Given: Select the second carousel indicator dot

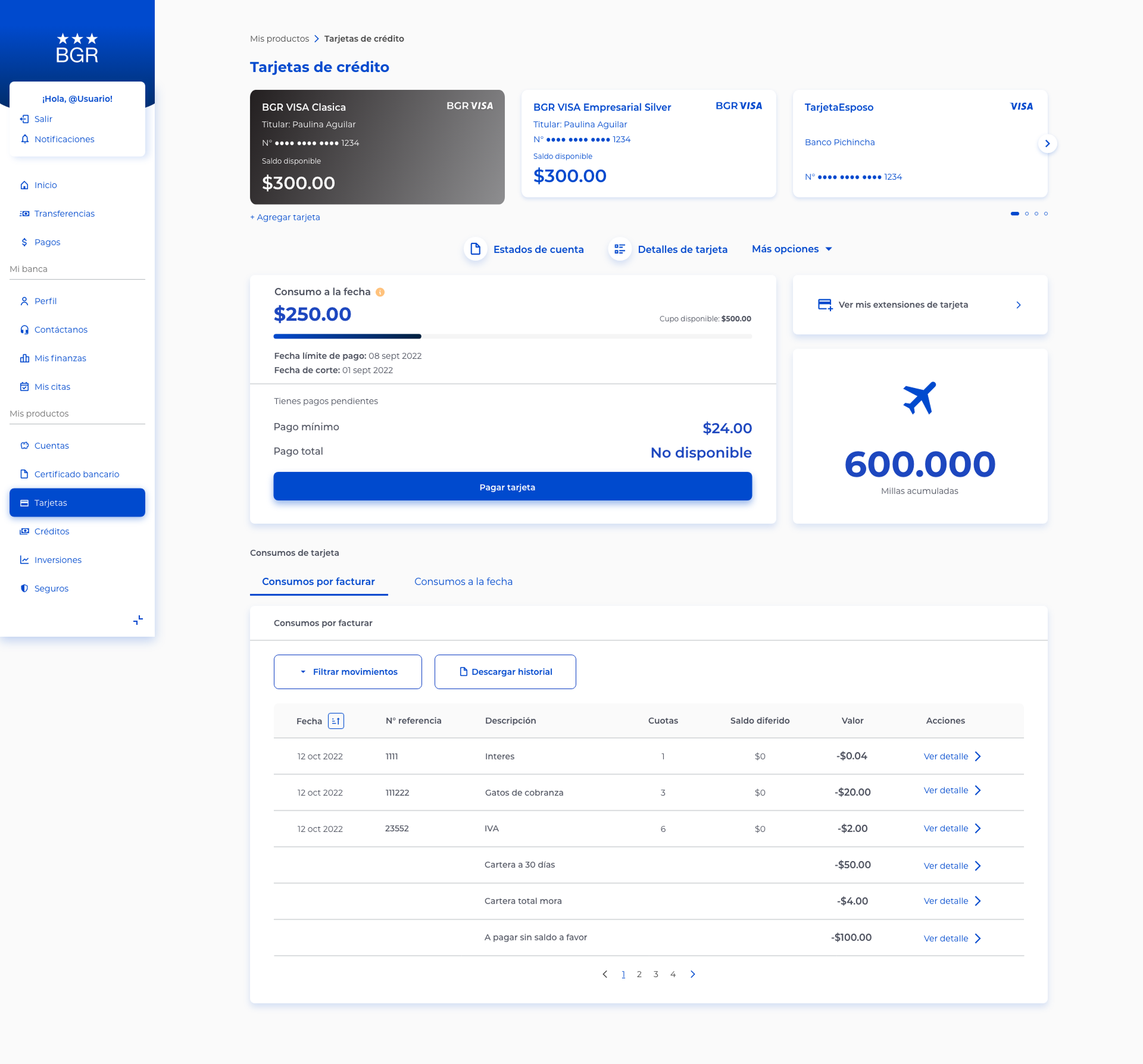Looking at the screenshot, I should coord(1027,214).
